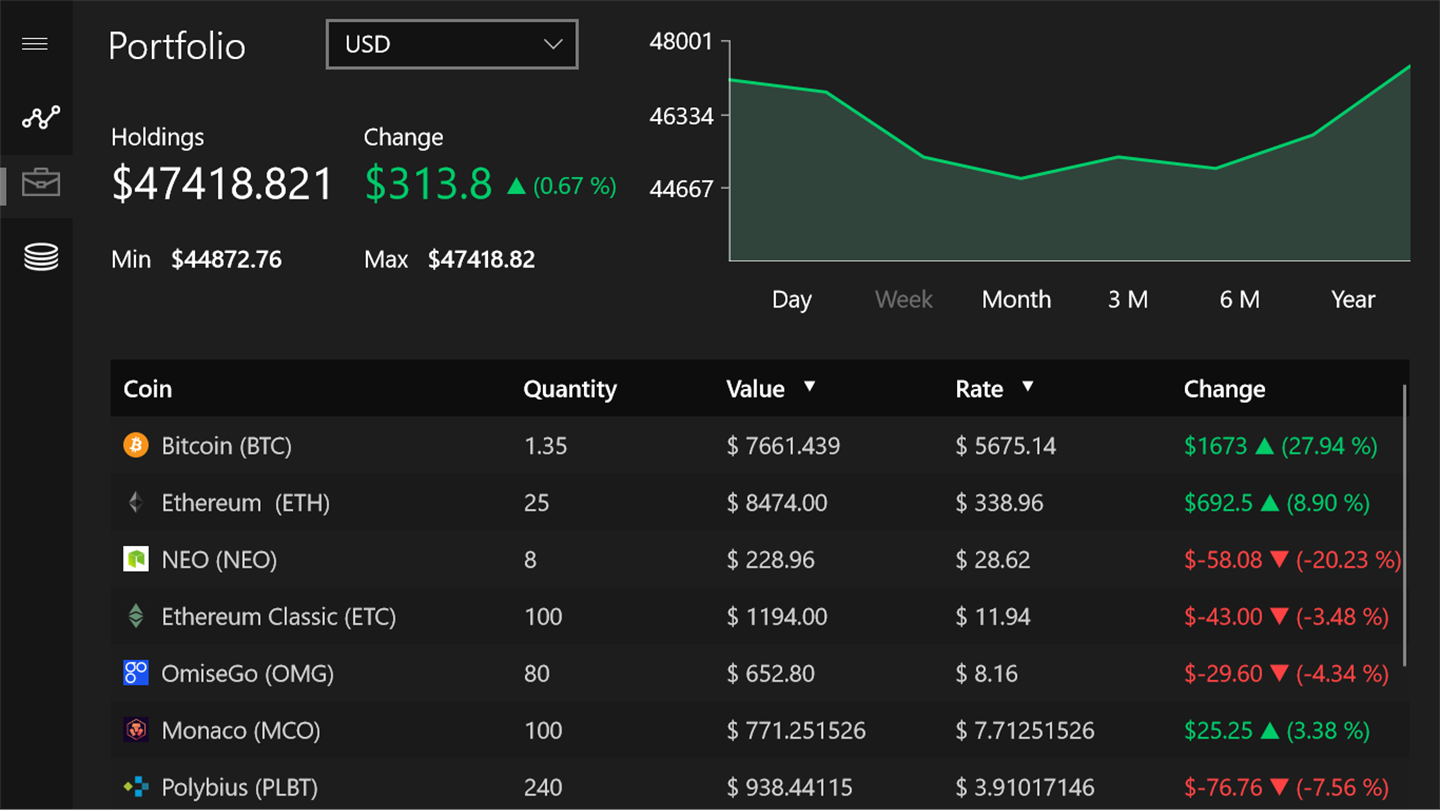Open the USD currency dropdown
Image resolution: width=1440 pixels, height=810 pixels.
click(452, 45)
